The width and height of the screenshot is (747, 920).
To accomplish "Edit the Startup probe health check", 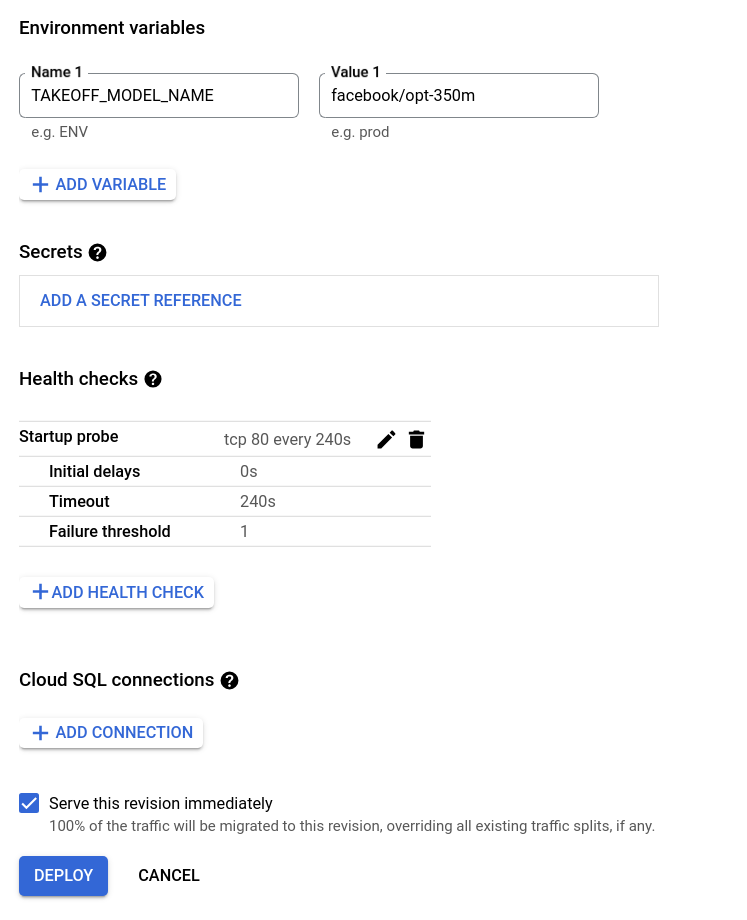I will click(x=386, y=439).
